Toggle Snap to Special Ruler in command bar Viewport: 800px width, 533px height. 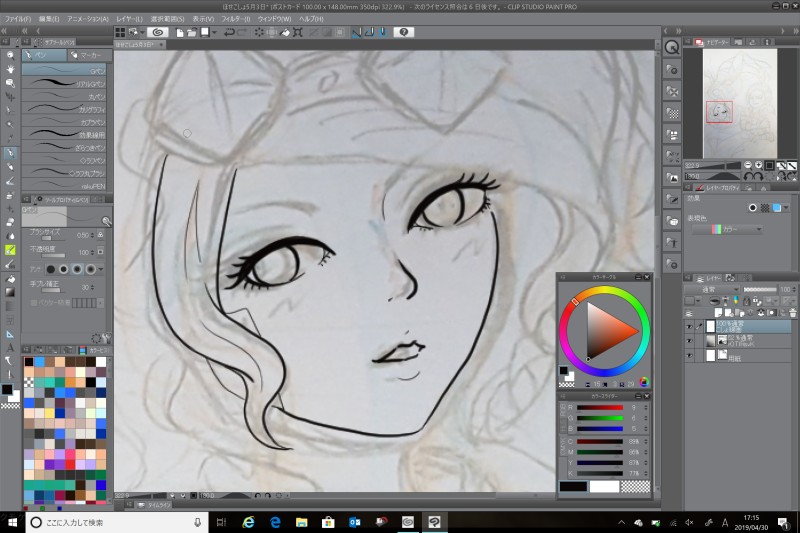point(369,32)
